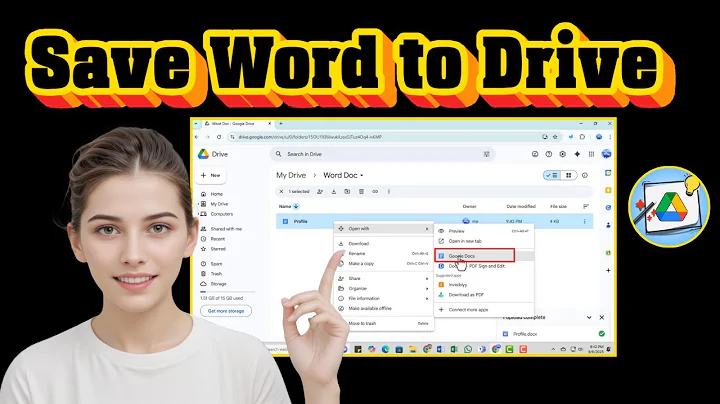Open Google Calendar in the side panel
This screenshot has width=720, height=404.
click(608, 173)
